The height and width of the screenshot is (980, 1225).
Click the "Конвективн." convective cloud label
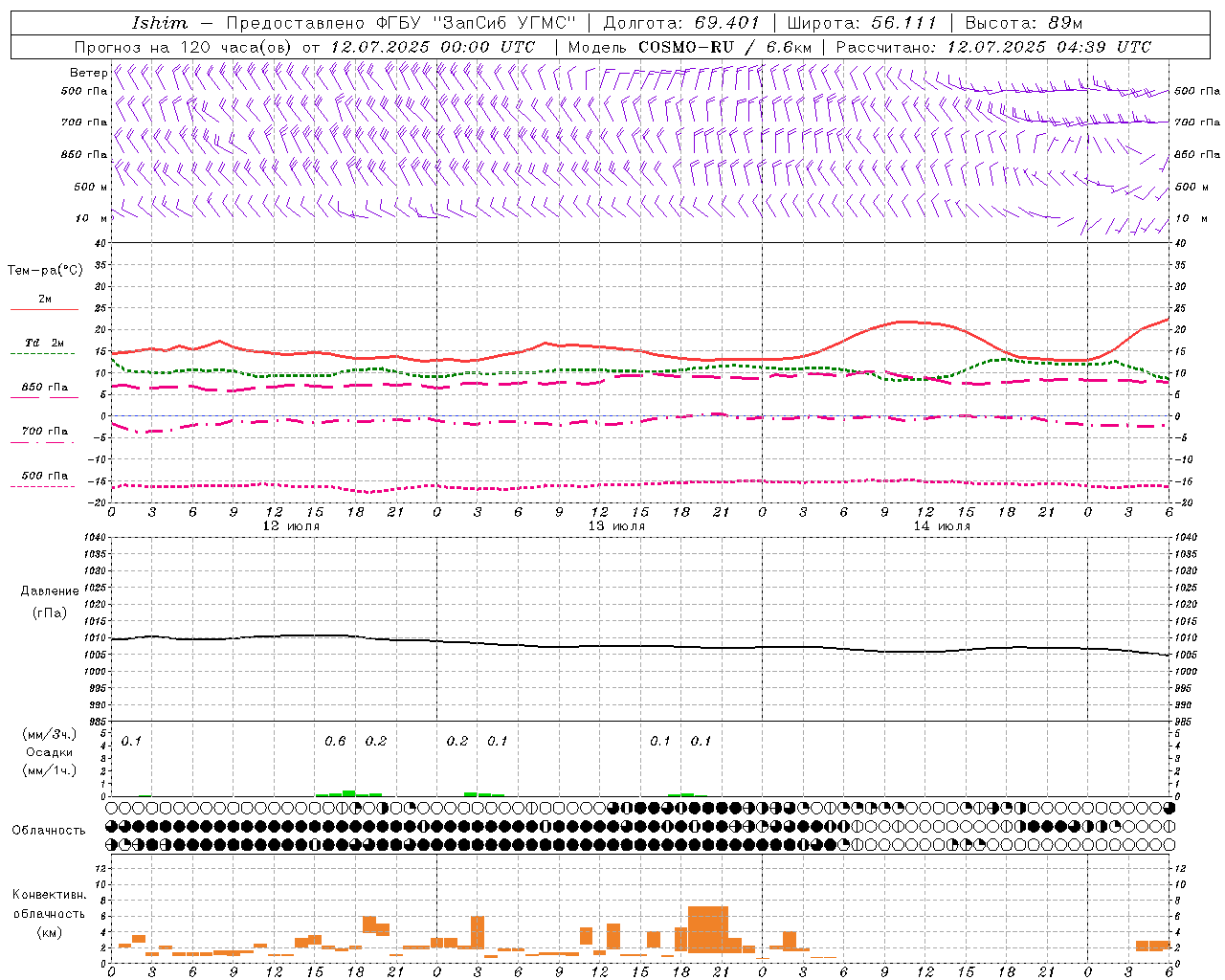click(x=49, y=895)
